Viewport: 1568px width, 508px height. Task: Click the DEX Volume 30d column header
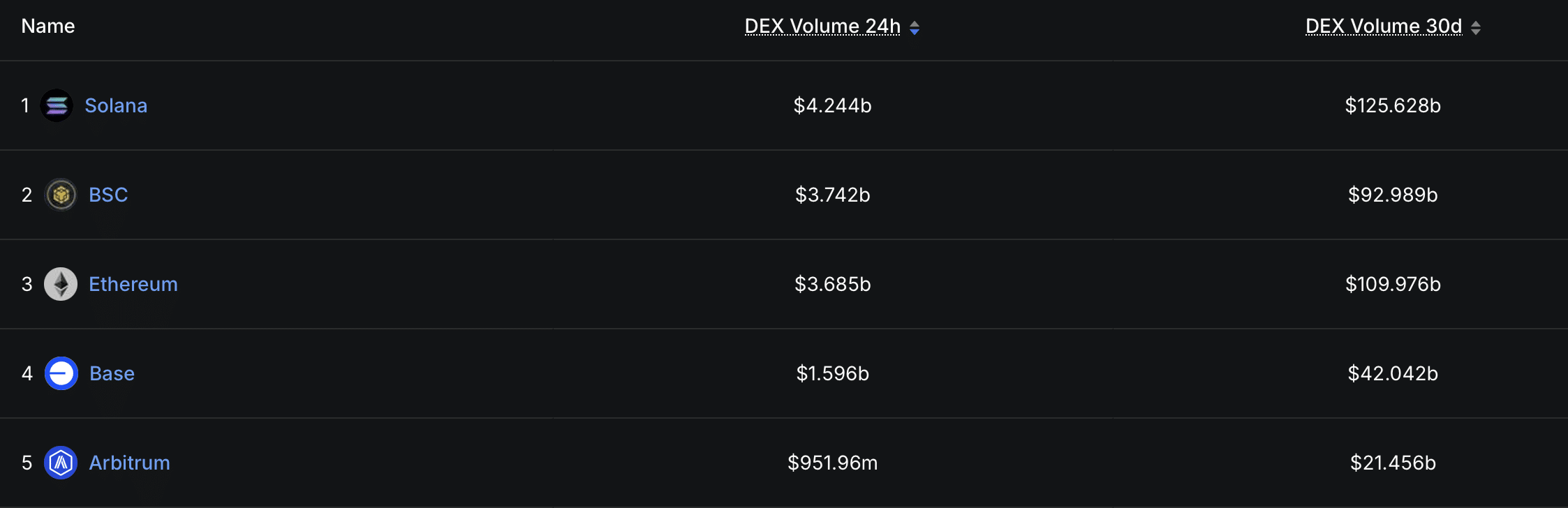click(x=1384, y=27)
